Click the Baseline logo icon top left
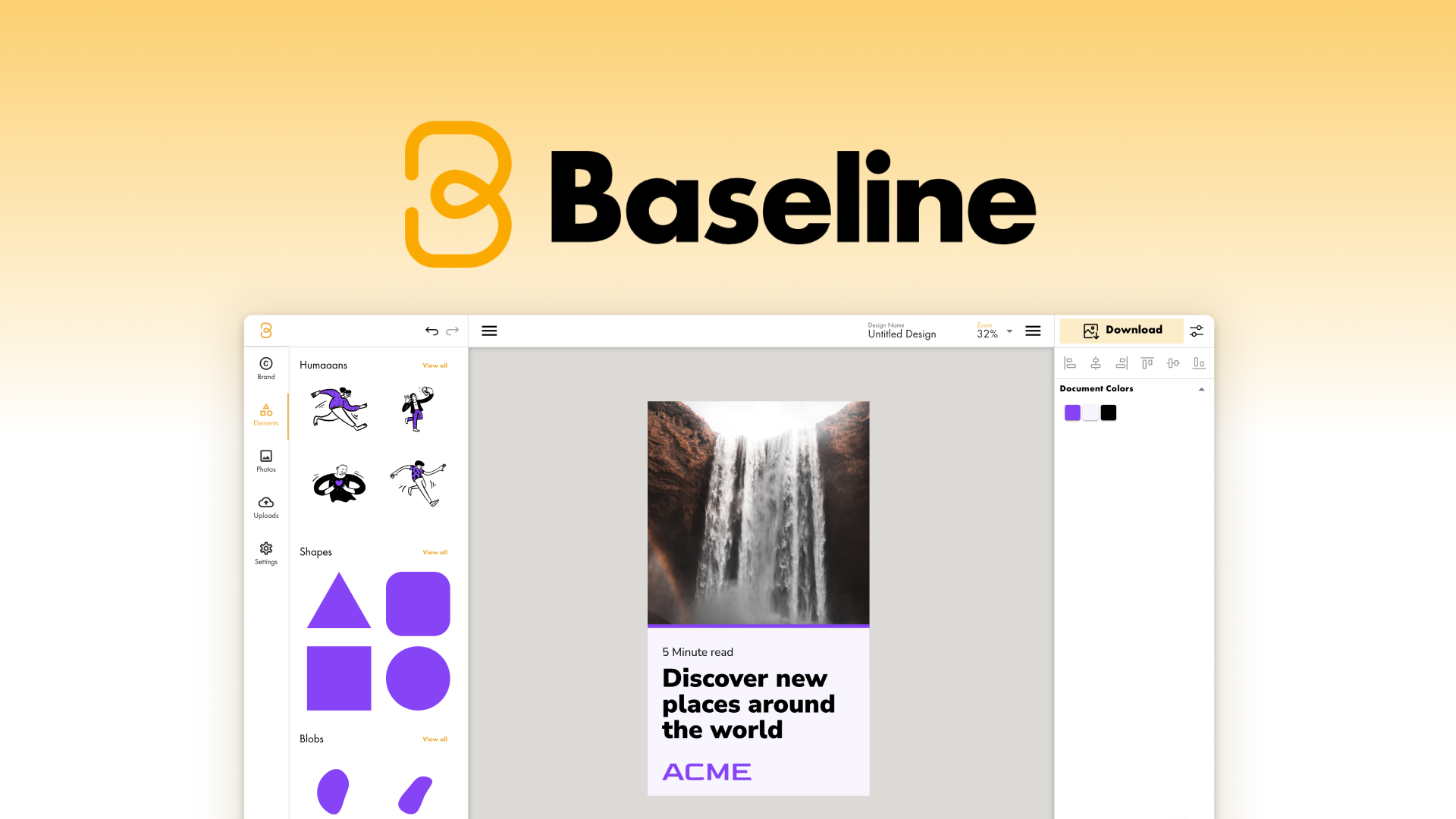 coord(265,330)
